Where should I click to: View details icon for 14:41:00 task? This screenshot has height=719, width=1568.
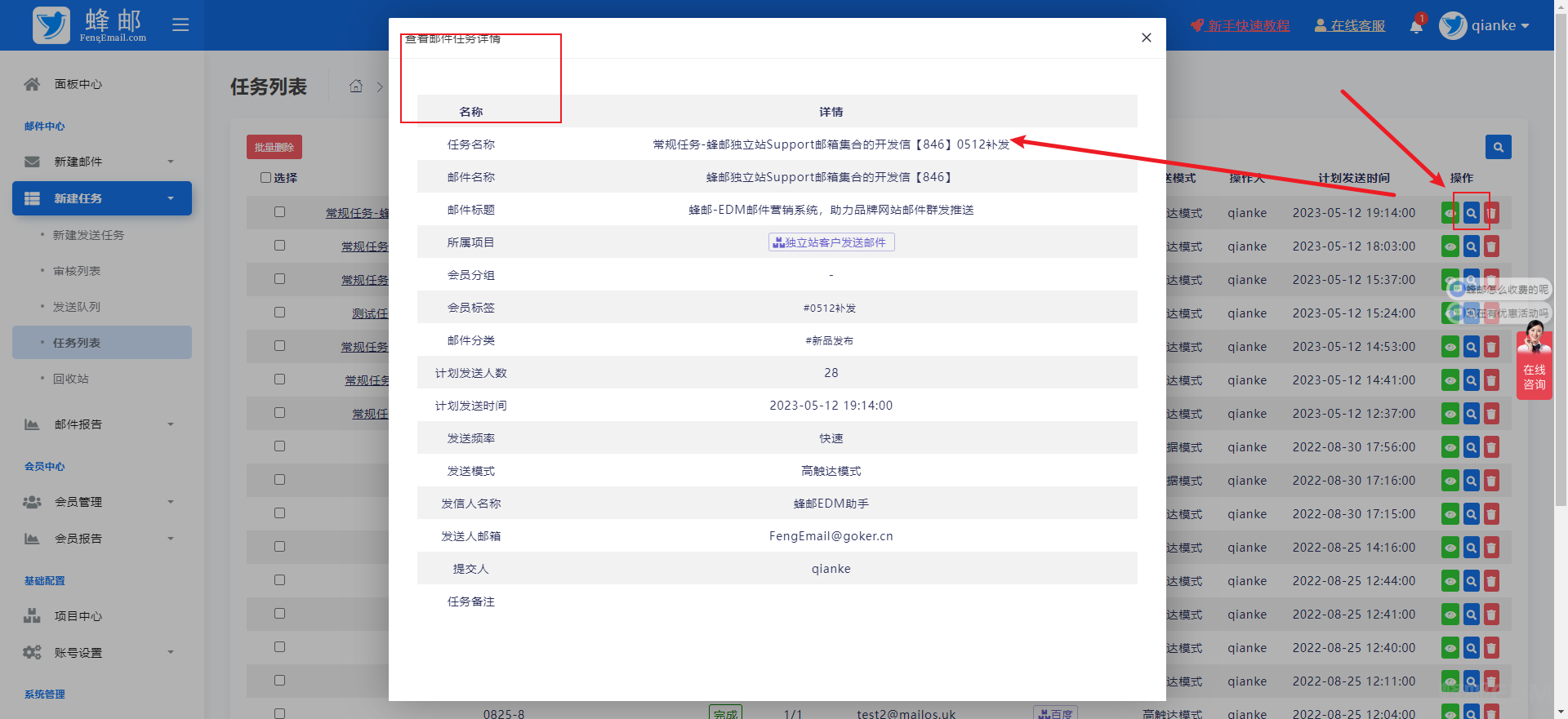[1471, 380]
